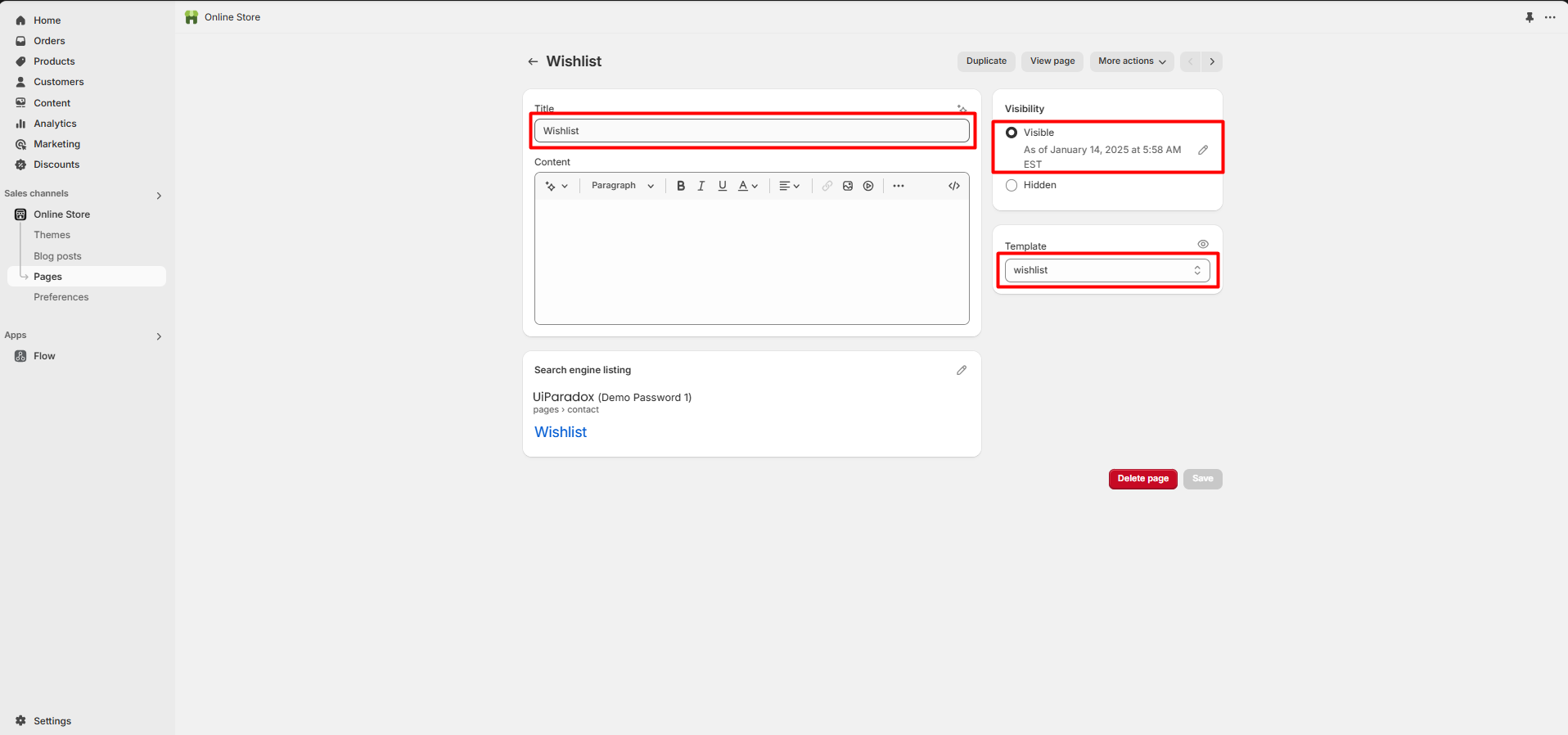Image resolution: width=1568 pixels, height=735 pixels.
Task: Select the Hidden radio option
Action: pyautogui.click(x=1012, y=185)
